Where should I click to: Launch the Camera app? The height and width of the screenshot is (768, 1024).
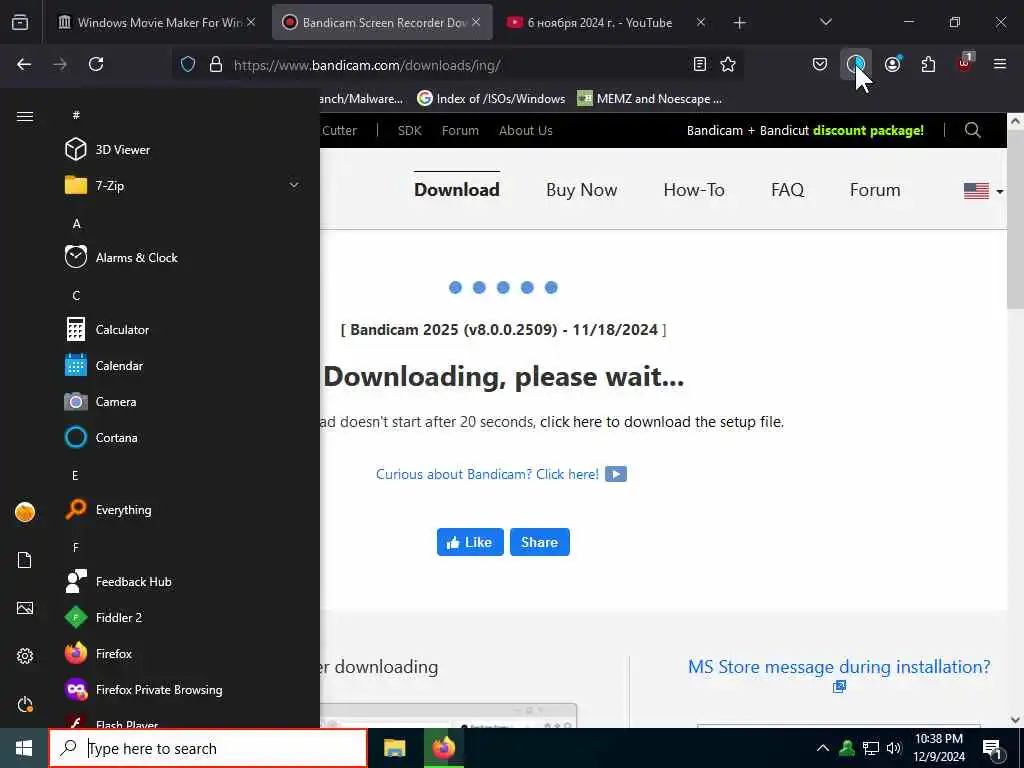[x=101, y=402]
